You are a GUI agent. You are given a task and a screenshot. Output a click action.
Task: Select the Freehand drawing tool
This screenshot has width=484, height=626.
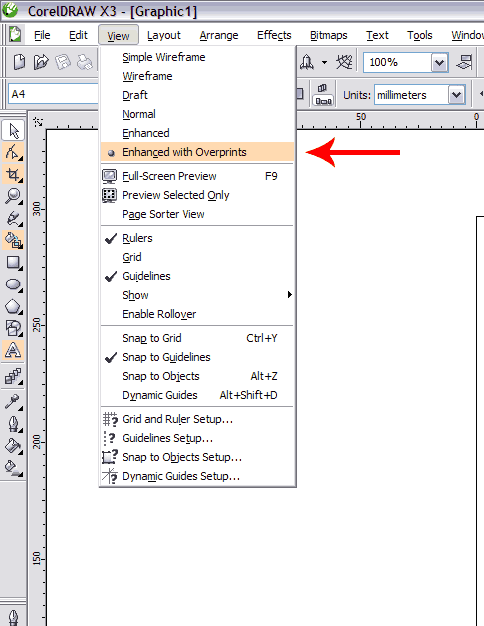13,218
